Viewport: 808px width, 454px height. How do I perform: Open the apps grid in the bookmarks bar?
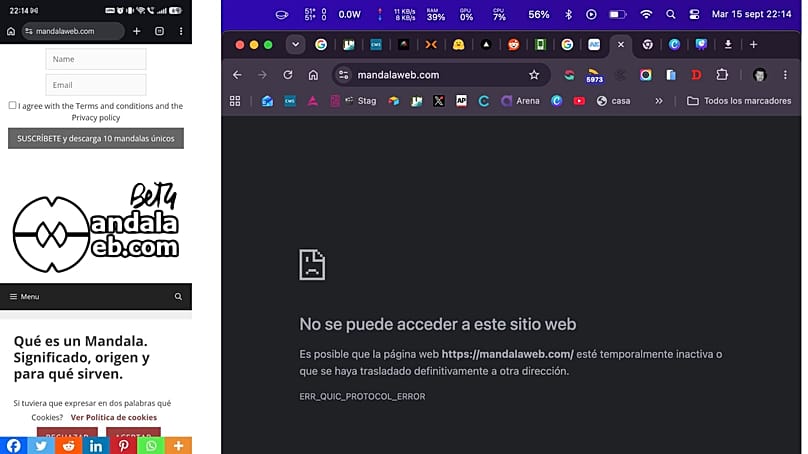[235, 101]
